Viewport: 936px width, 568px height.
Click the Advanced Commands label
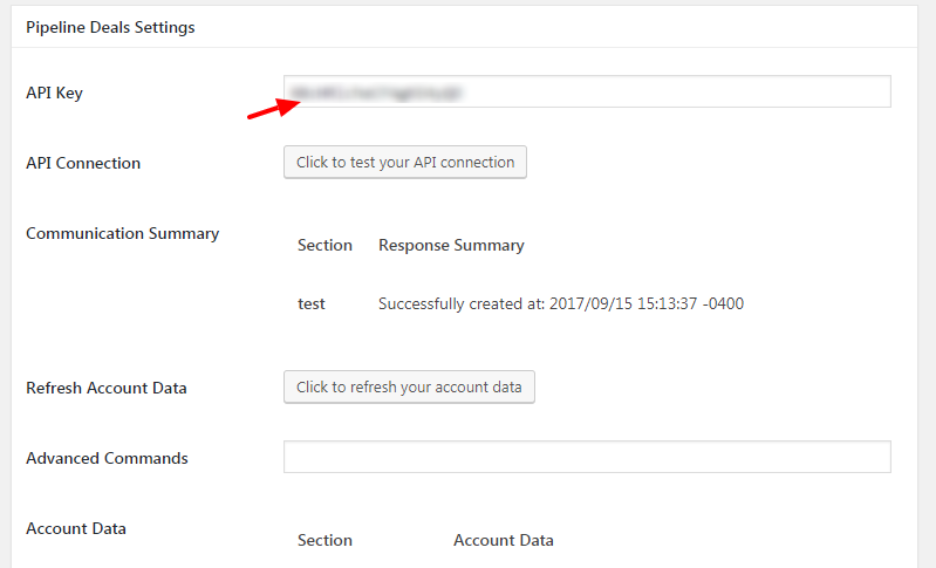click(107, 458)
